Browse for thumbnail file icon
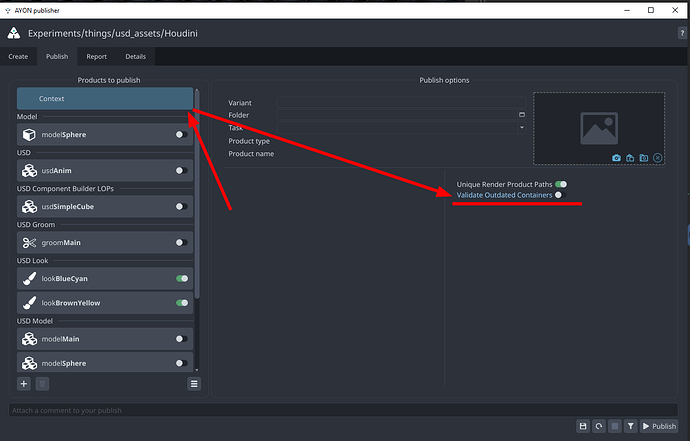 [x=644, y=158]
